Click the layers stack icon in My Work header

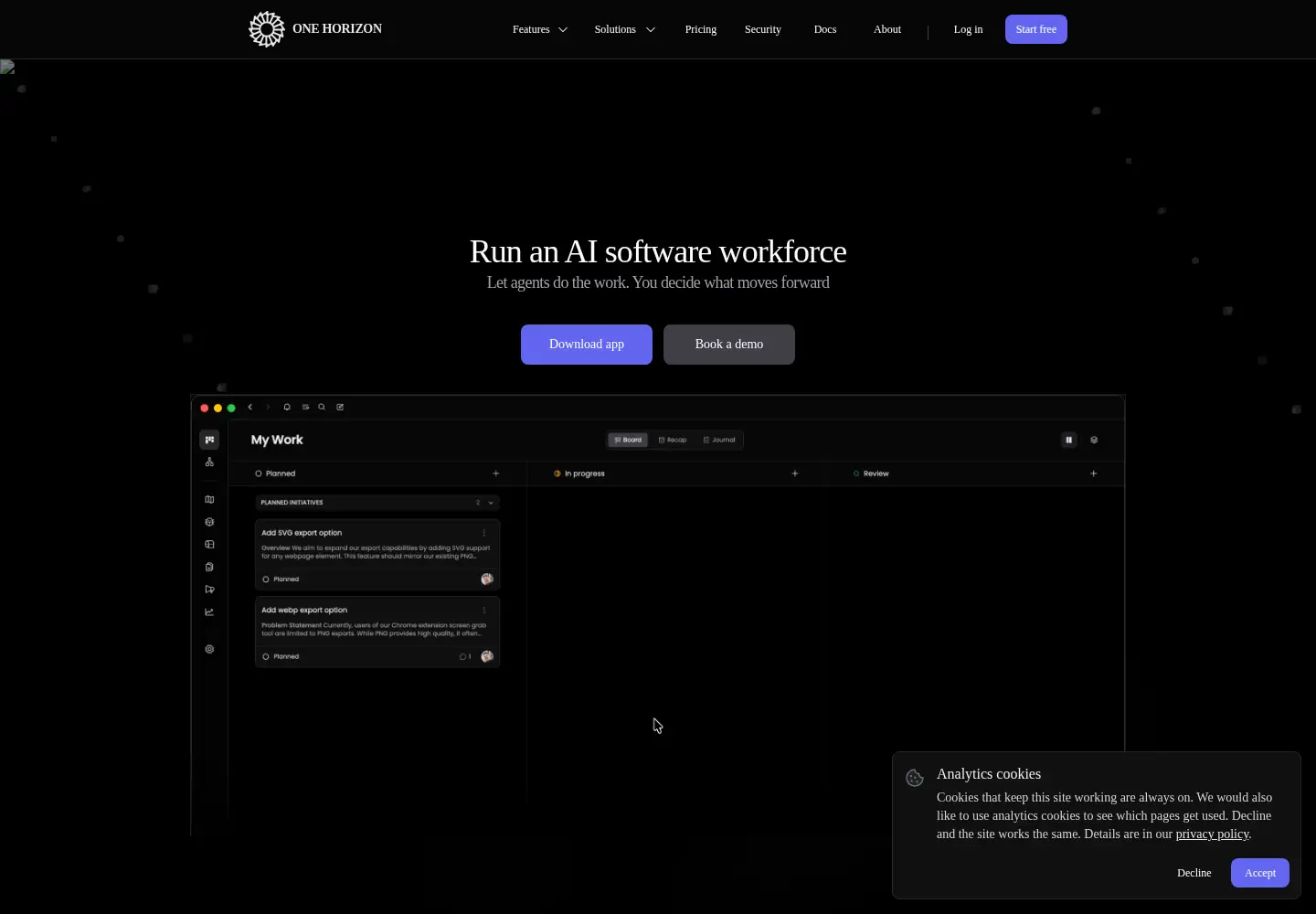coord(1094,440)
